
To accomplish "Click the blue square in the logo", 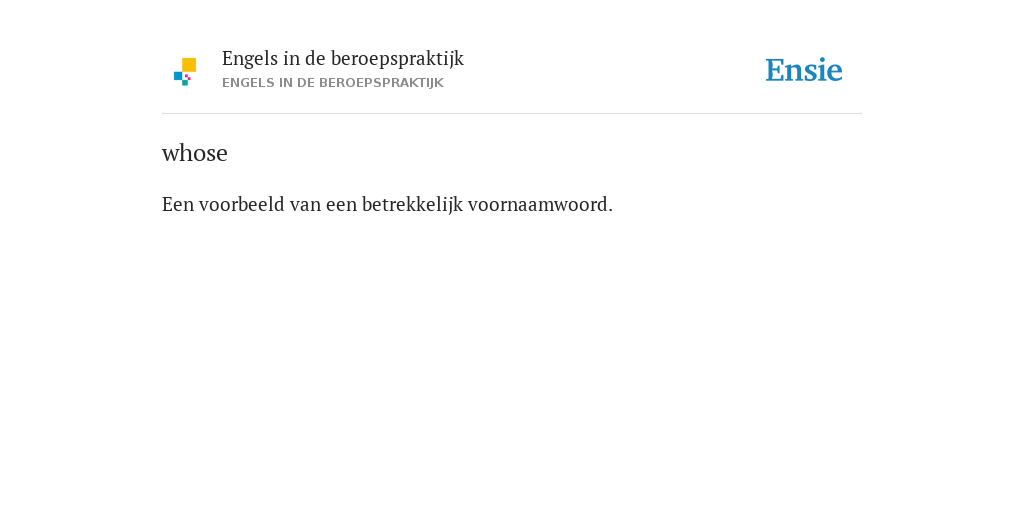I will (178, 76).
